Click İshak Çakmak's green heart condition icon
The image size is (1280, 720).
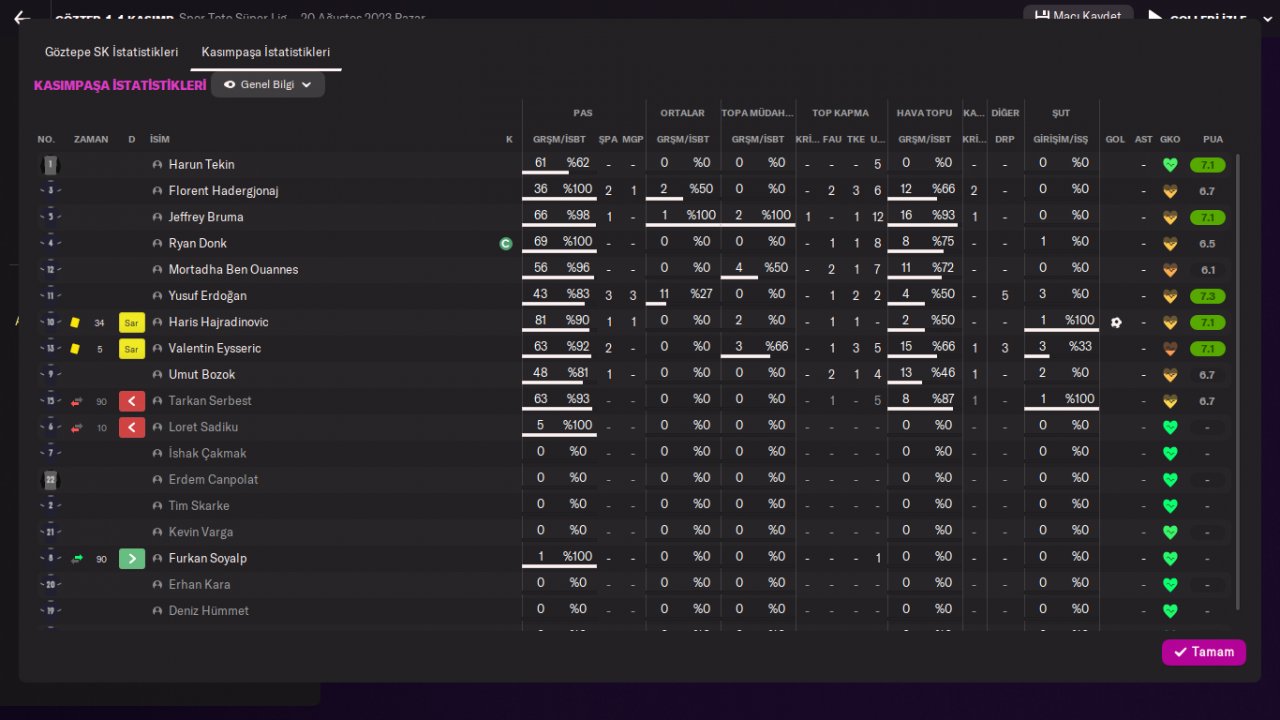tap(1170, 453)
